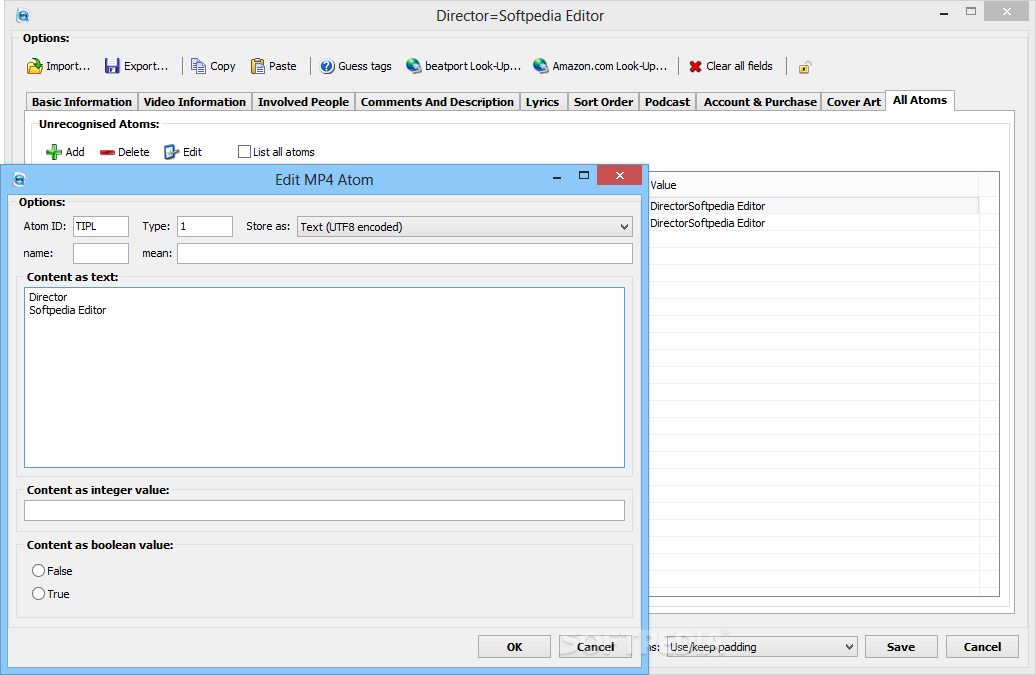Image resolution: width=1036 pixels, height=675 pixels.
Task: Click the red Delete atom icon
Action: pyautogui.click(x=107, y=153)
